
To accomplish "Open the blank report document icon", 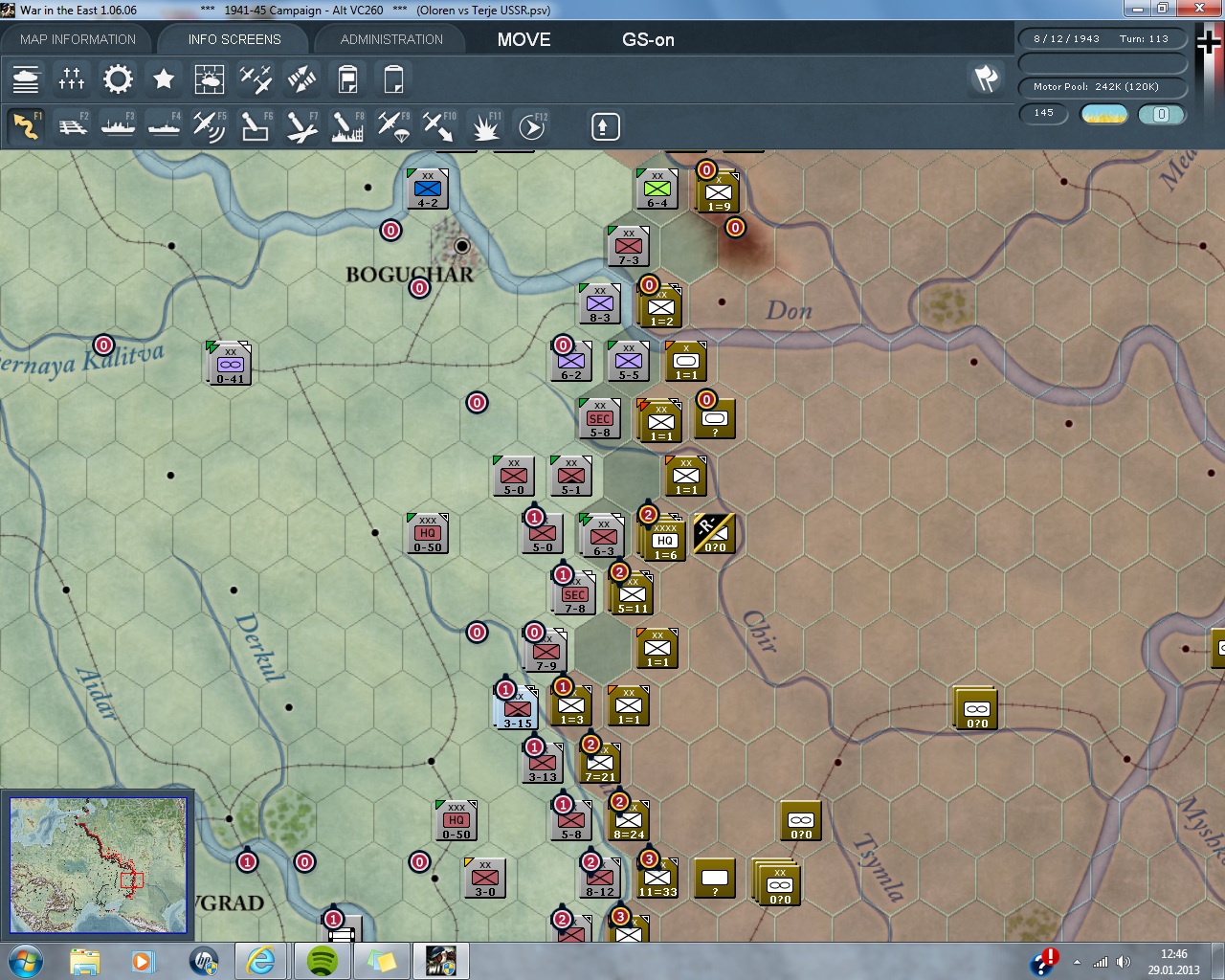I will [393, 78].
